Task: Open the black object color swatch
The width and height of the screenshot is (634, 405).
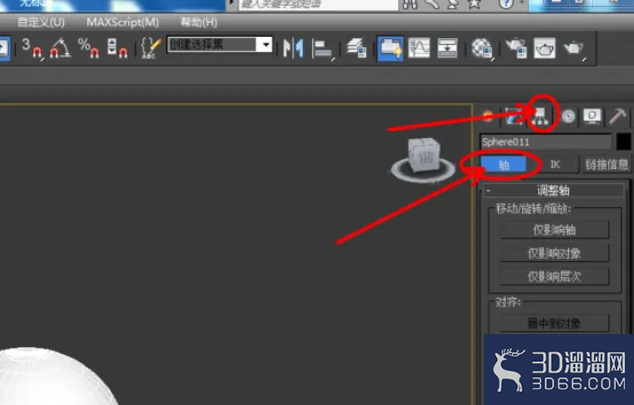Action: pyautogui.click(x=623, y=142)
